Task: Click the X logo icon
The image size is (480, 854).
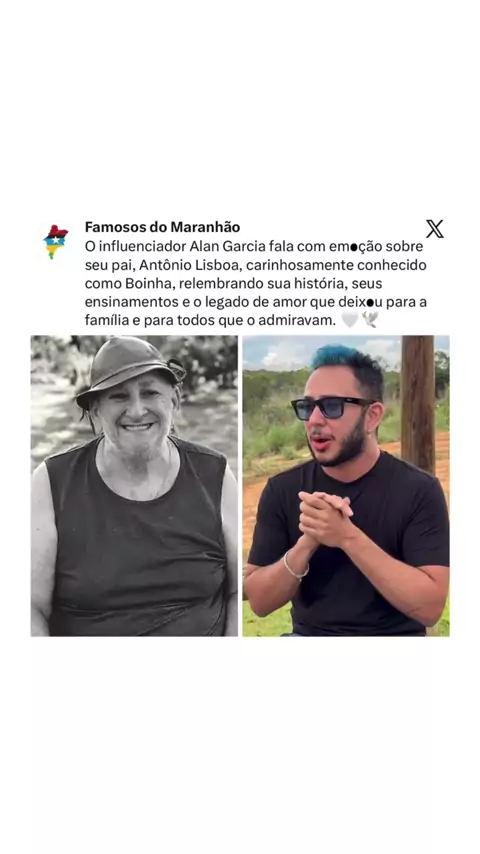Action: [x=434, y=229]
